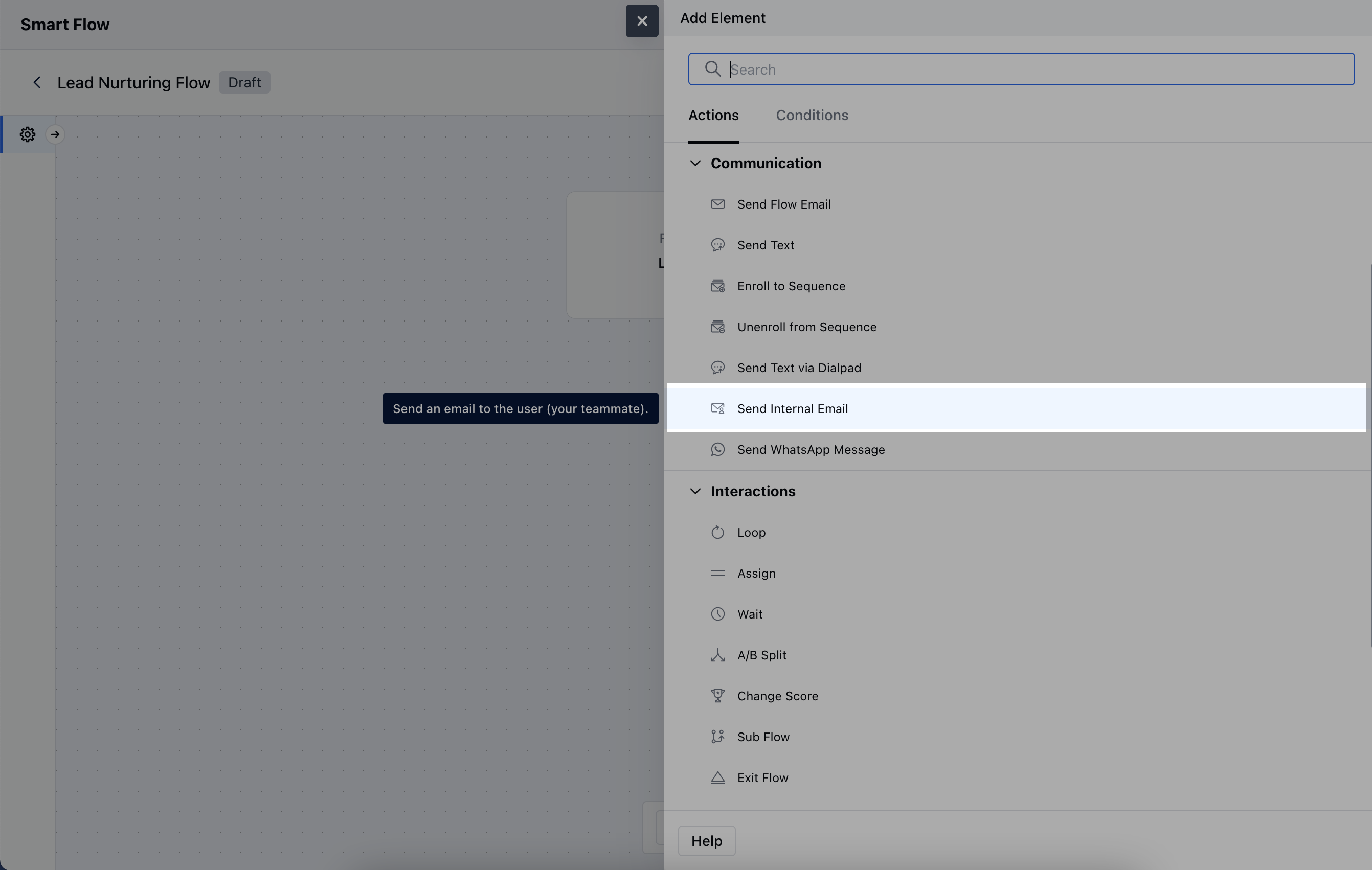Collapse the Interactions section chevron
Screen dimensions: 1372x870
click(x=695, y=491)
